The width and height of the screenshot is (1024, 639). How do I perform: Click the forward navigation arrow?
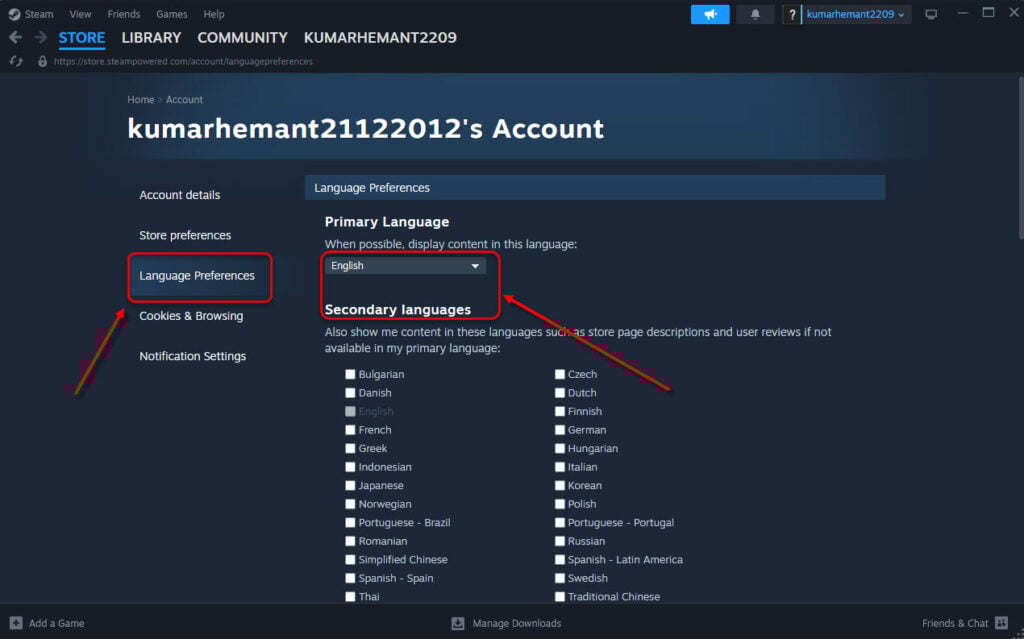(40, 37)
